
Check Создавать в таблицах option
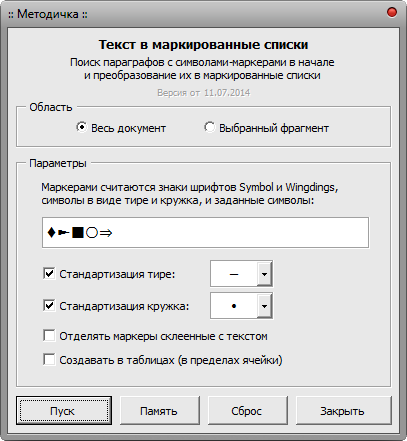coord(49,360)
